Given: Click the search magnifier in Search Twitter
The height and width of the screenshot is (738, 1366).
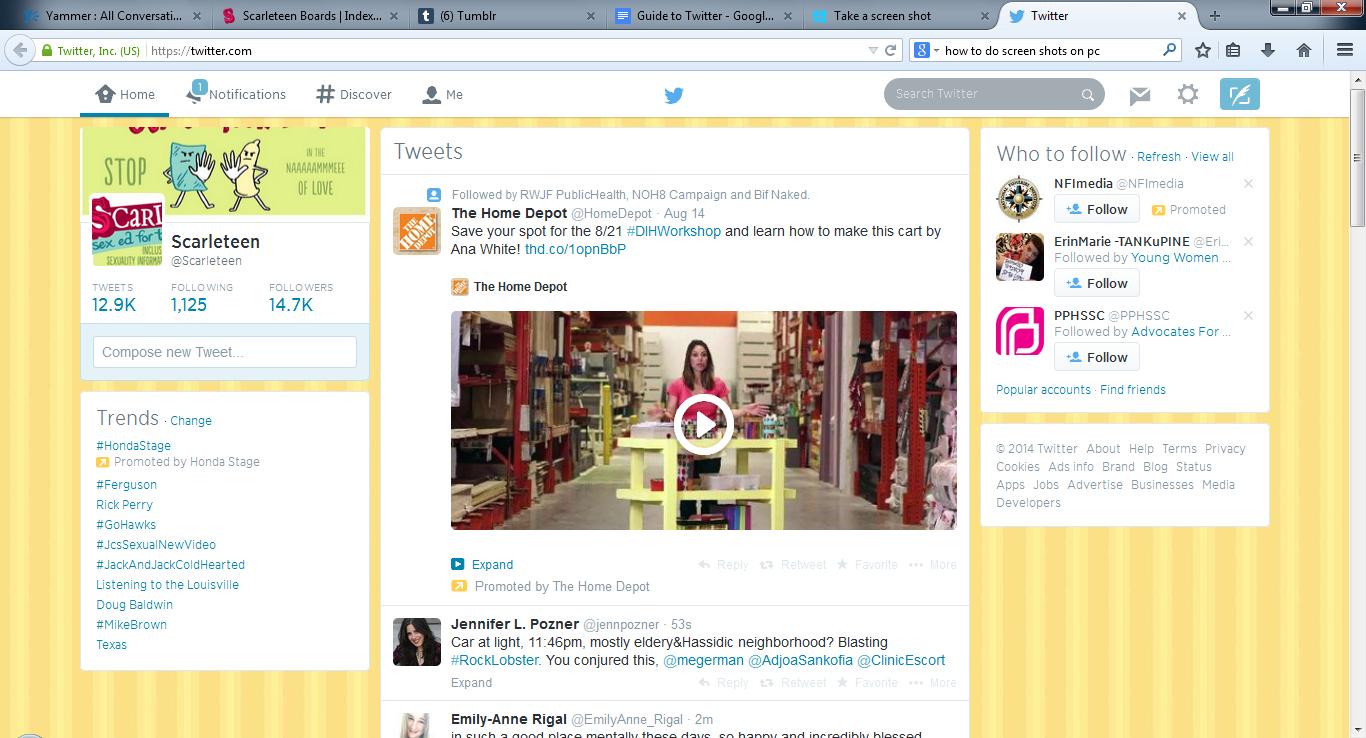Looking at the screenshot, I should point(1088,95).
